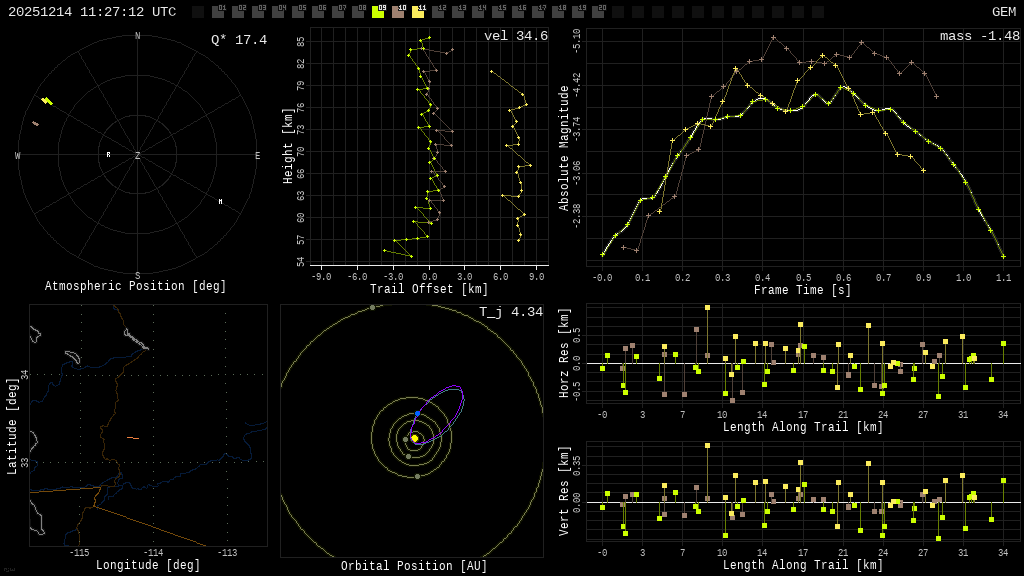Click the UTC timestamp at top left
The image size is (1024, 576).
(x=92, y=12)
